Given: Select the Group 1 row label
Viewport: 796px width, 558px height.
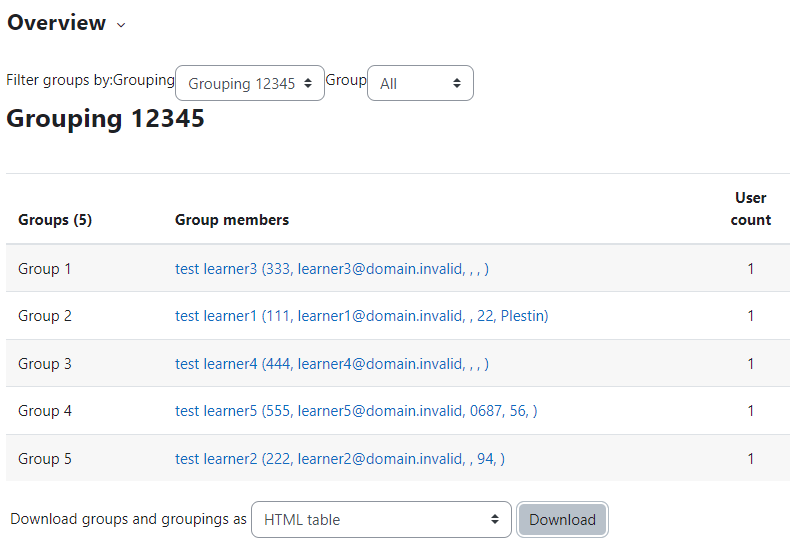Looking at the screenshot, I should [x=44, y=269].
